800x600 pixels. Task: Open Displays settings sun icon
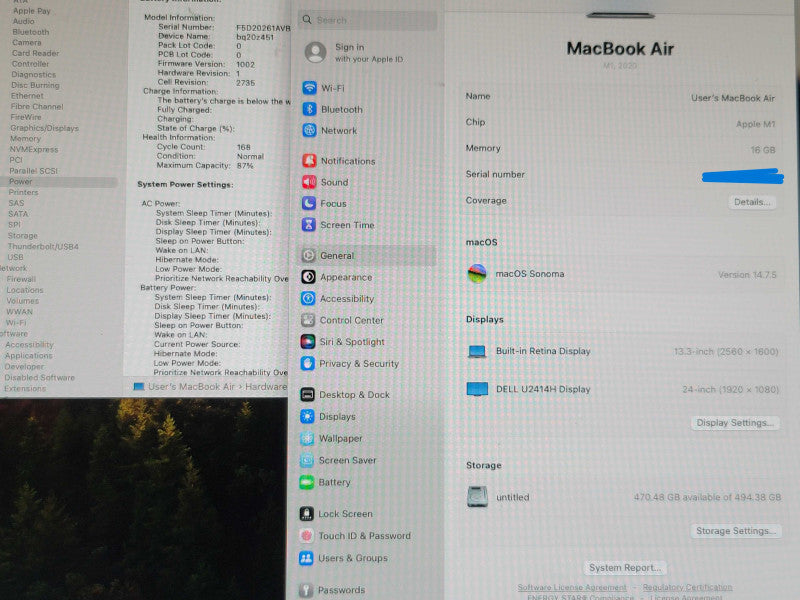pyautogui.click(x=307, y=416)
